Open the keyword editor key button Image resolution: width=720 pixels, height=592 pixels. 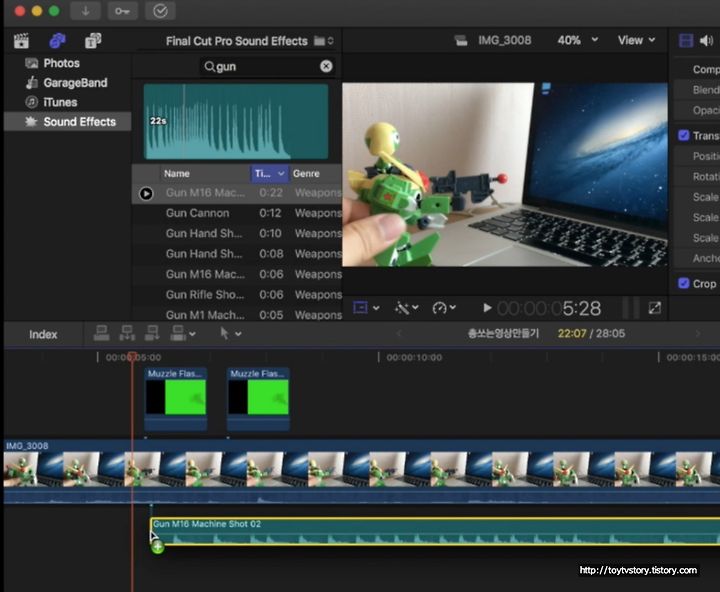tap(123, 11)
